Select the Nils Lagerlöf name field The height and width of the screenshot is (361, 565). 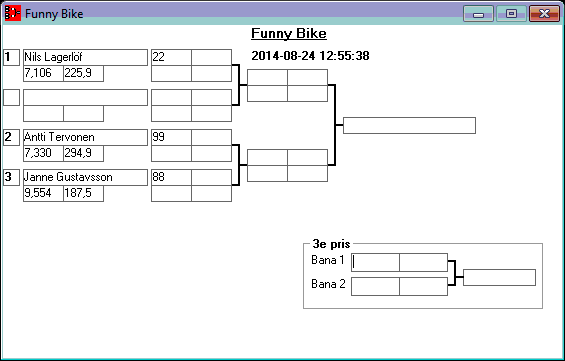point(85,57)
